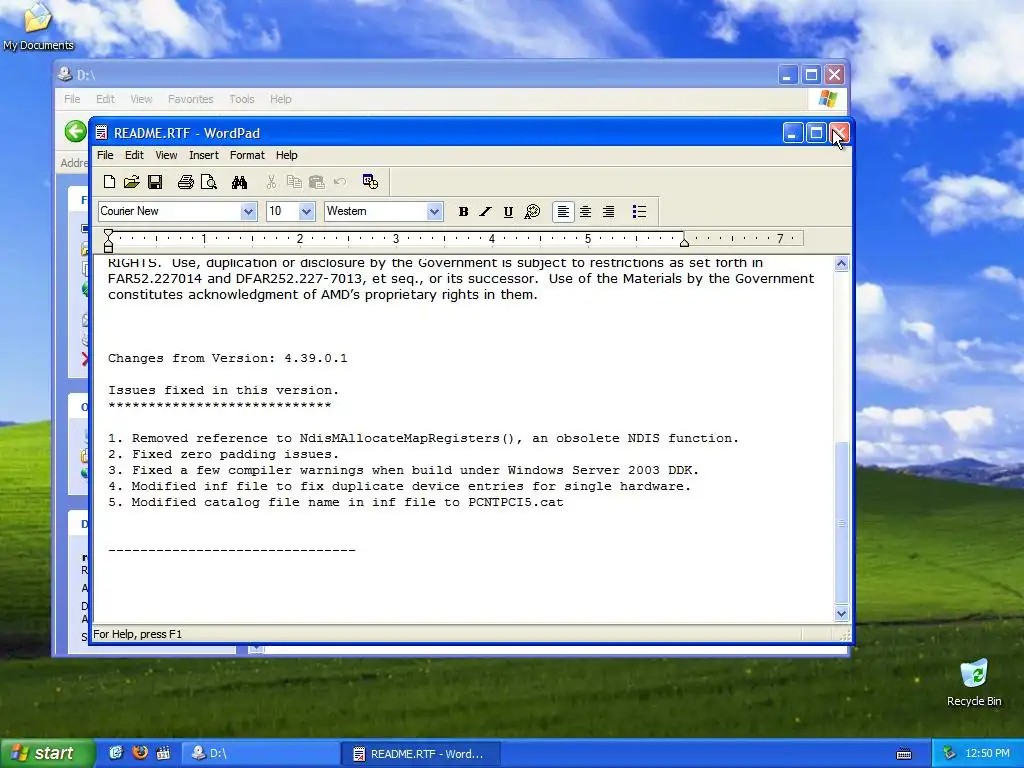The image size is (1024, 768).
Task: Open WordPad Format menu
Action: point(247,155)
